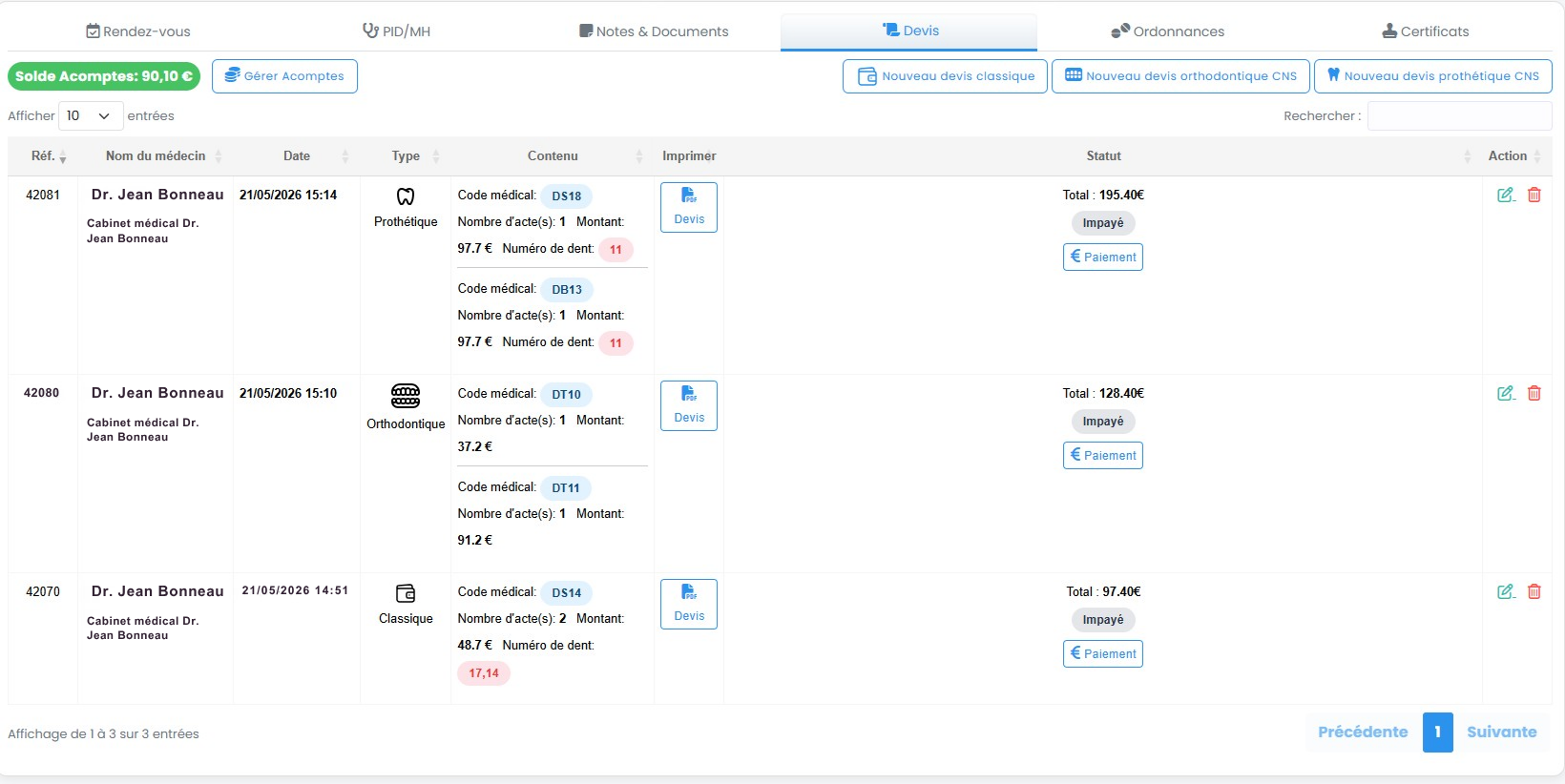
Task: Delete quote 42070 using trash icon
Action: pos(1534,591)
